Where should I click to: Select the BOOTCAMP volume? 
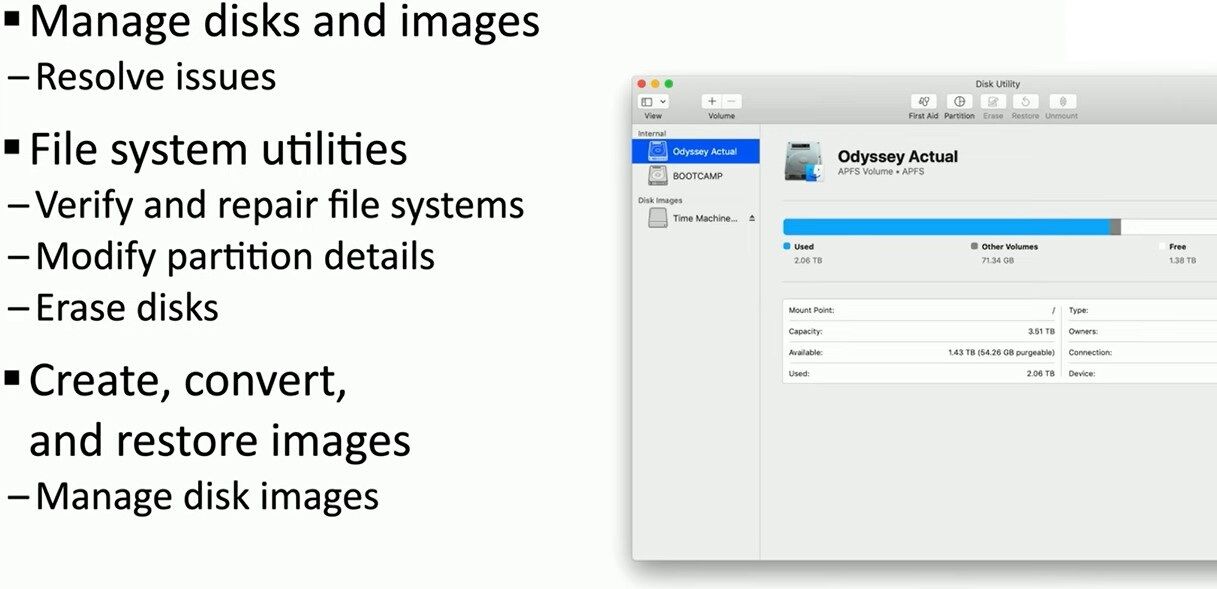coord(696,176)
